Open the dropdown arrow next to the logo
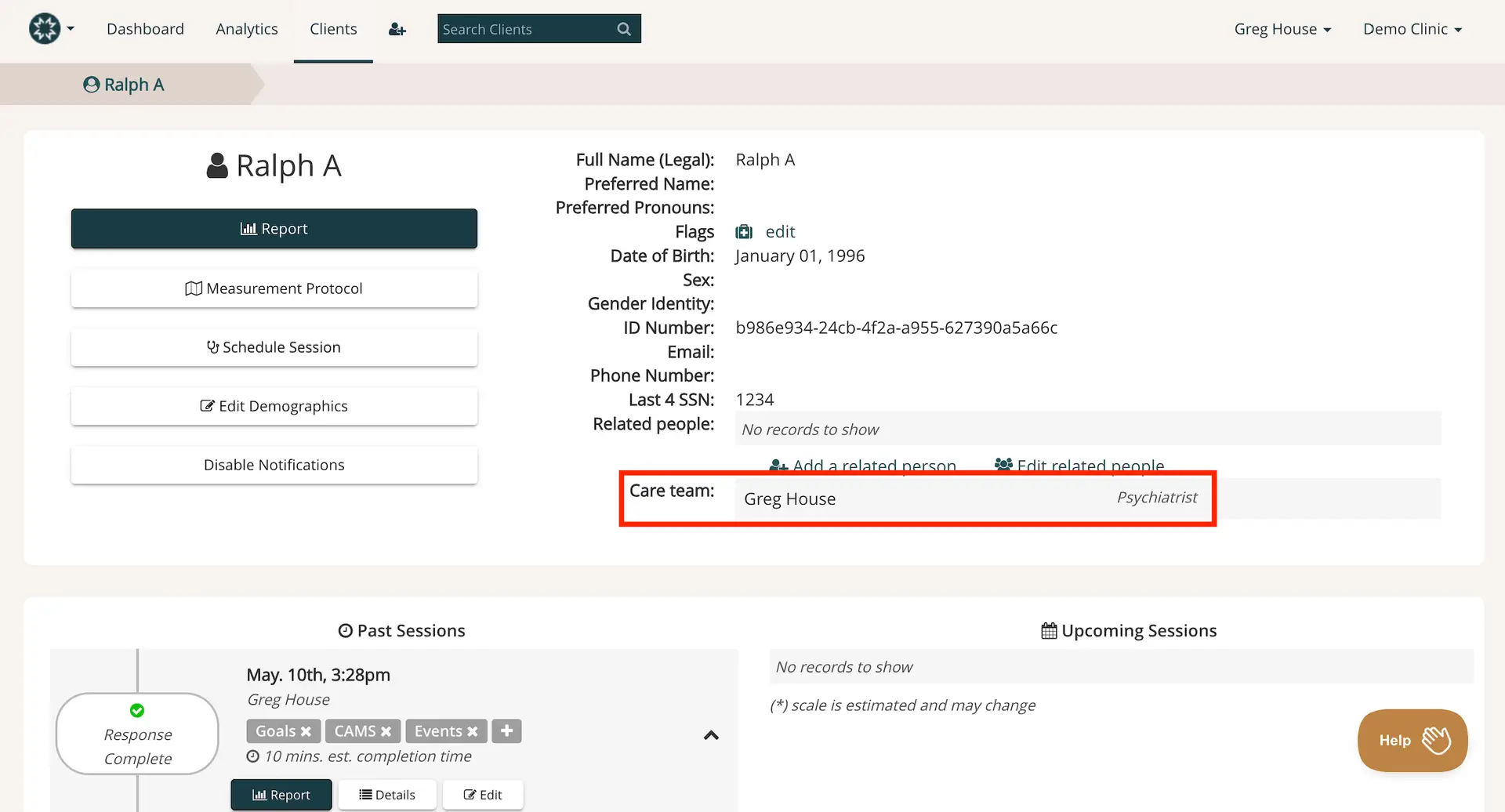Image resolution: width=1505 pixels, height=812 pixels. click(70, 28)
